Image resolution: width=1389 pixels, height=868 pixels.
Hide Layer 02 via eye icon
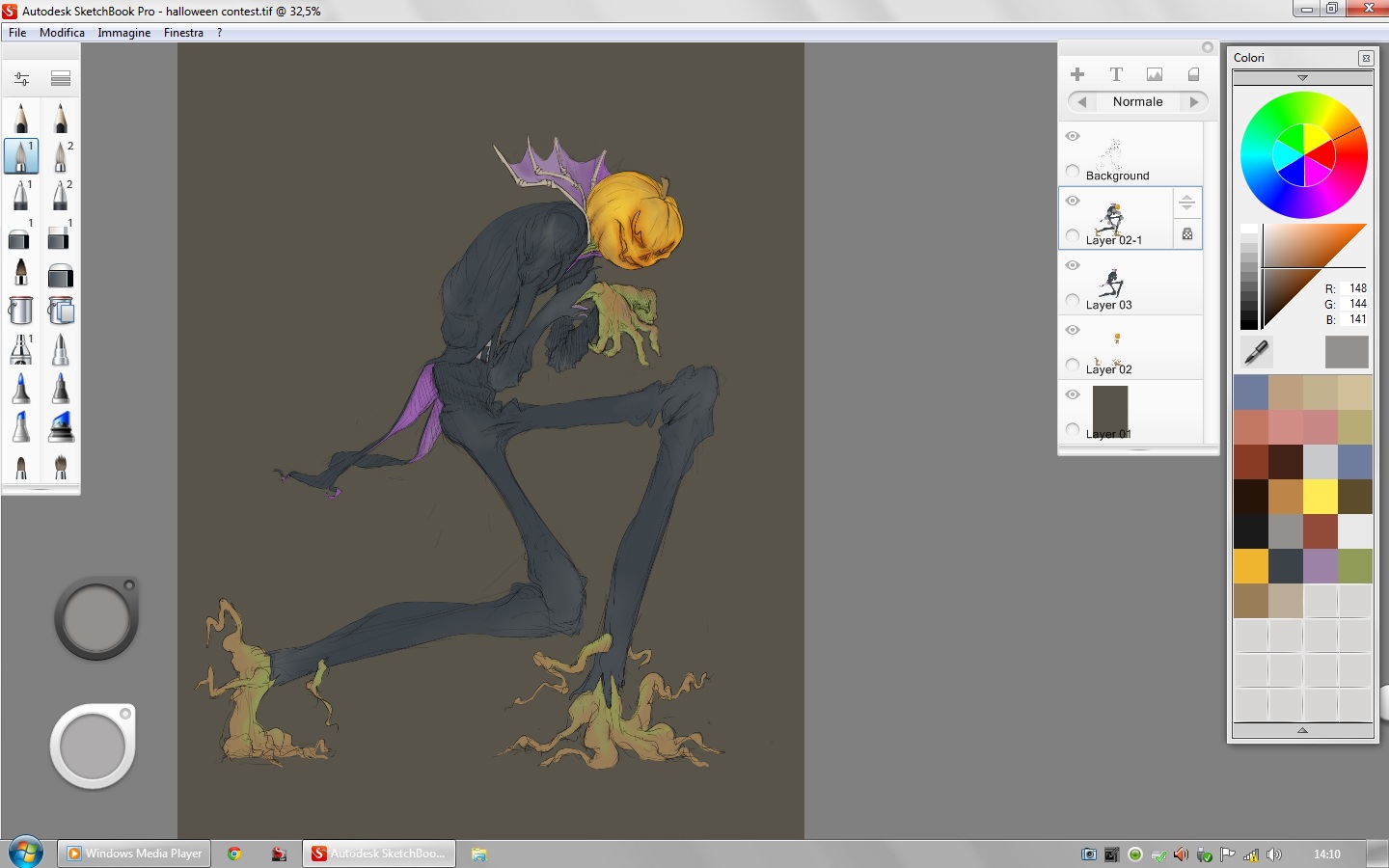pyautogui.click(x=1073, y=330)
